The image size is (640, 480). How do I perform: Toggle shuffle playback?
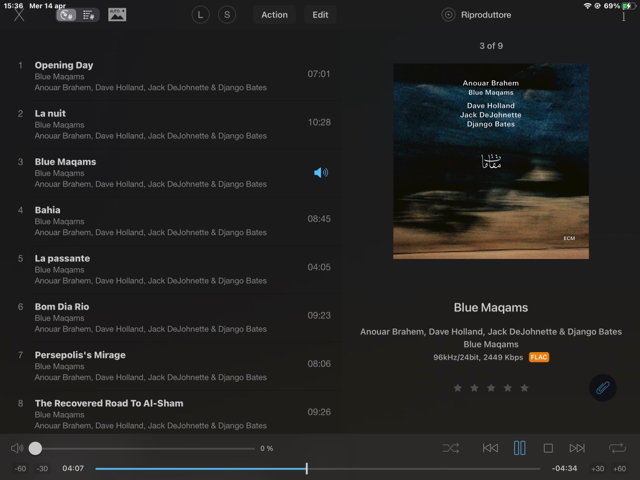pyautogui.click(x=451, y=448)
